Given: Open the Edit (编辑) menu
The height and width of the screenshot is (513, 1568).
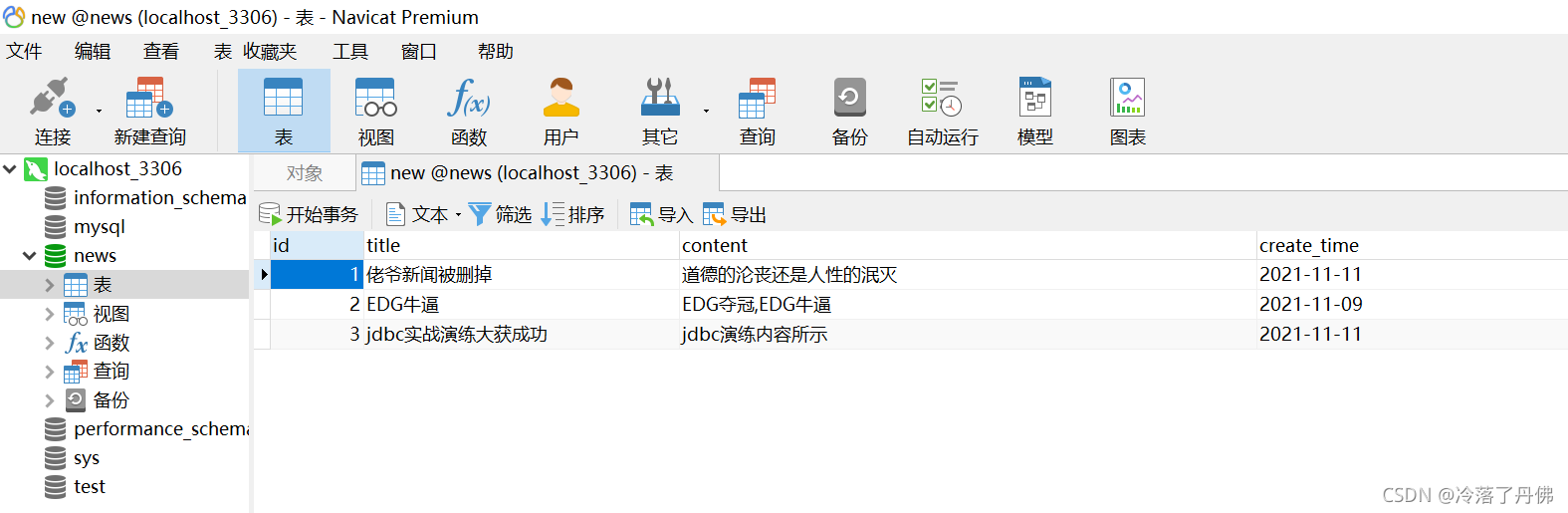Looking at the screenshot, I should [93, 52].
